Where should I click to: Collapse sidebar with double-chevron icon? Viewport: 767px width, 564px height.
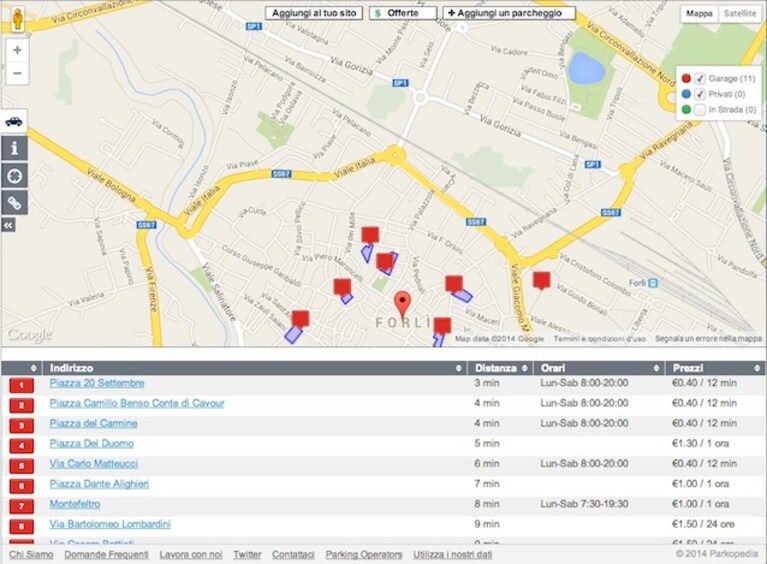9,225
